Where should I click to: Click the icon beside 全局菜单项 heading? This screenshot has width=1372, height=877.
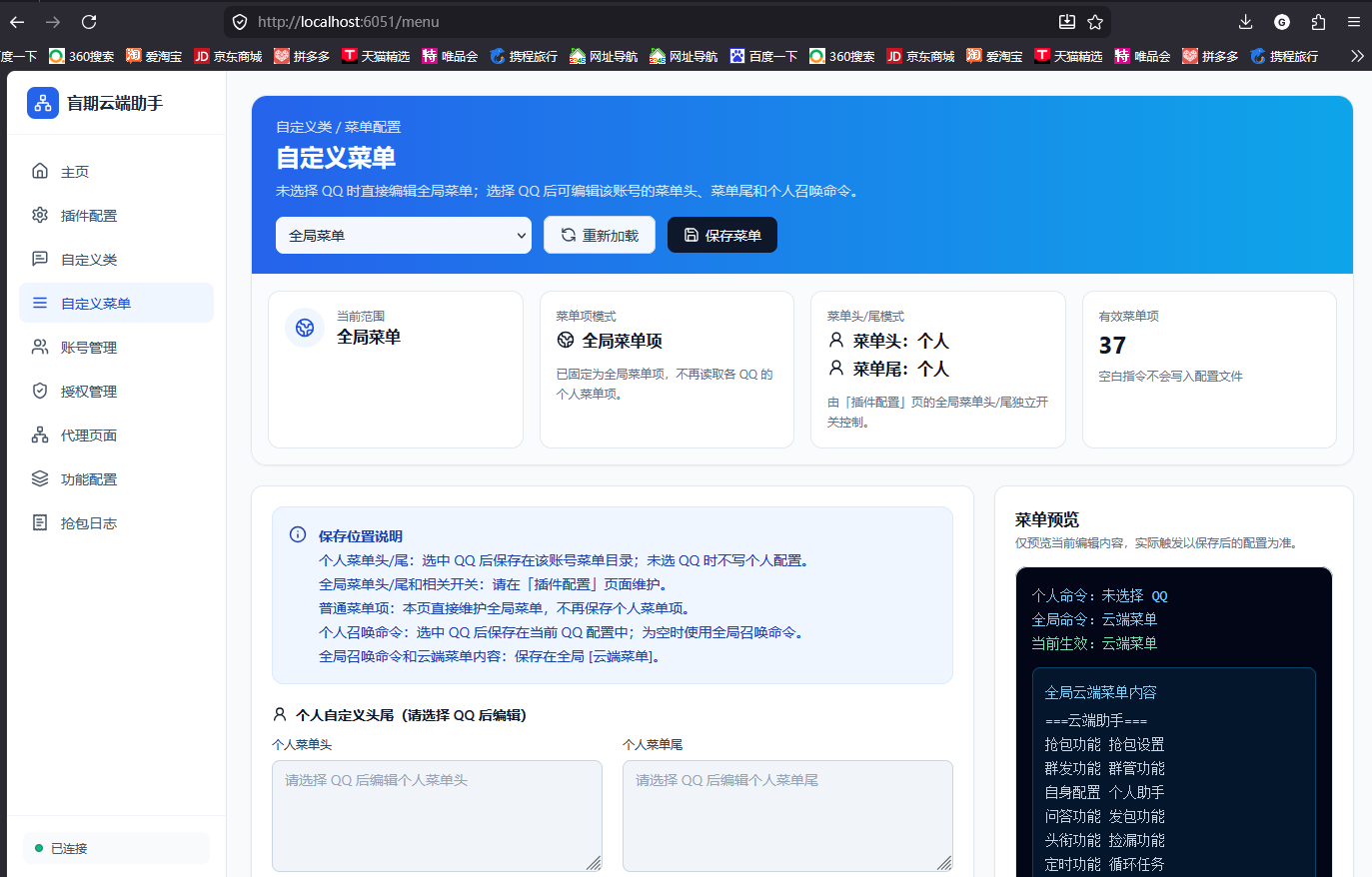[x=566, y=341]
